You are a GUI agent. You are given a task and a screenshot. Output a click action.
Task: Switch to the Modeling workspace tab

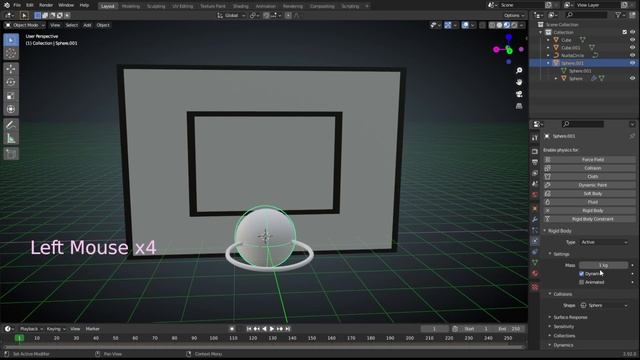pos(131,6)
